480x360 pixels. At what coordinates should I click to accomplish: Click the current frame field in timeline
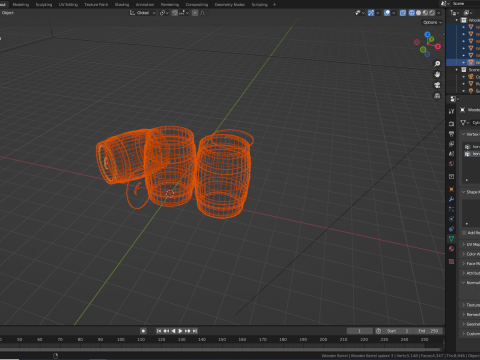click(x=360, y=331)
